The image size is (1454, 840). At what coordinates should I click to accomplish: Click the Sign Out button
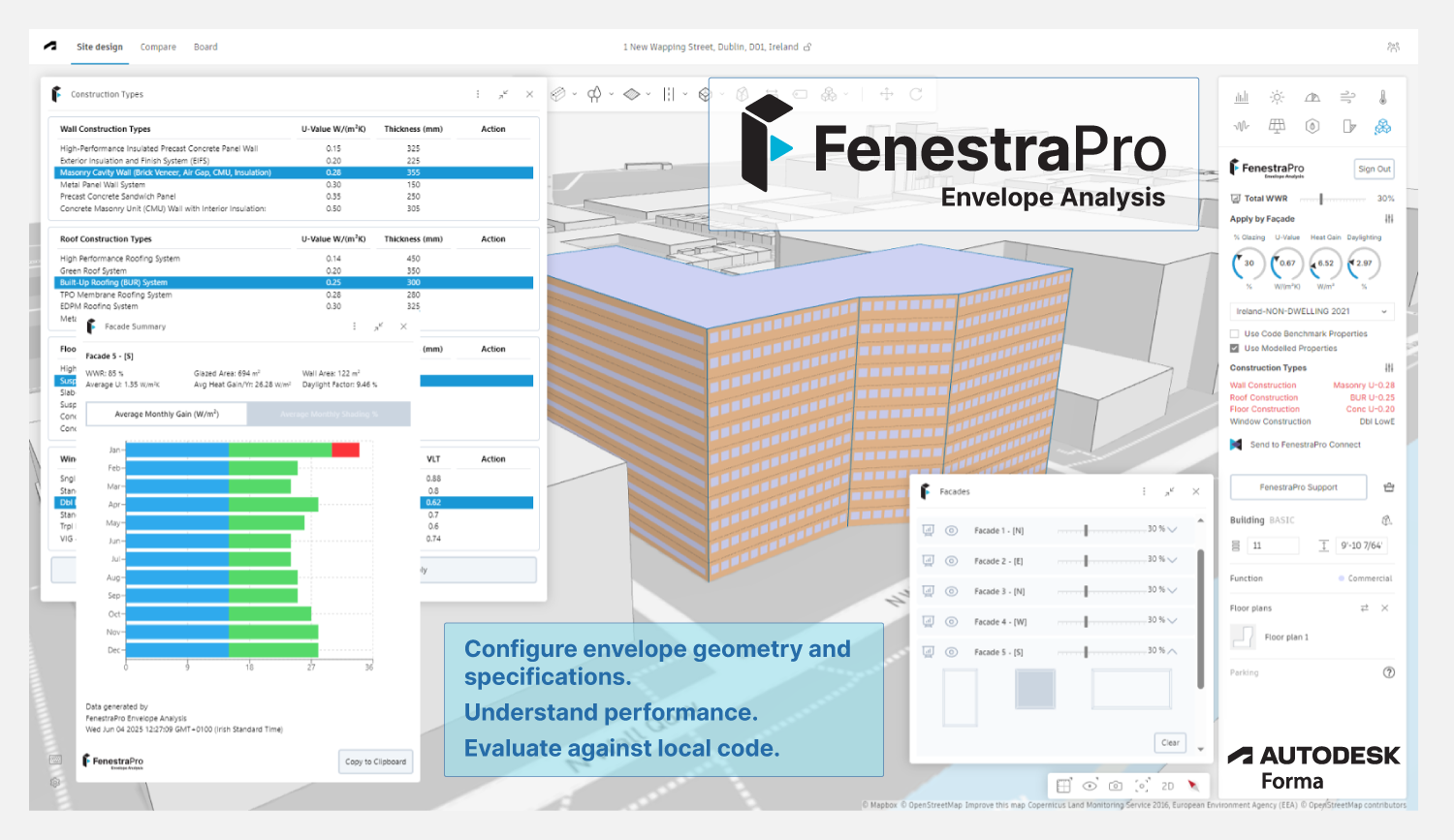coord(1374,169)
